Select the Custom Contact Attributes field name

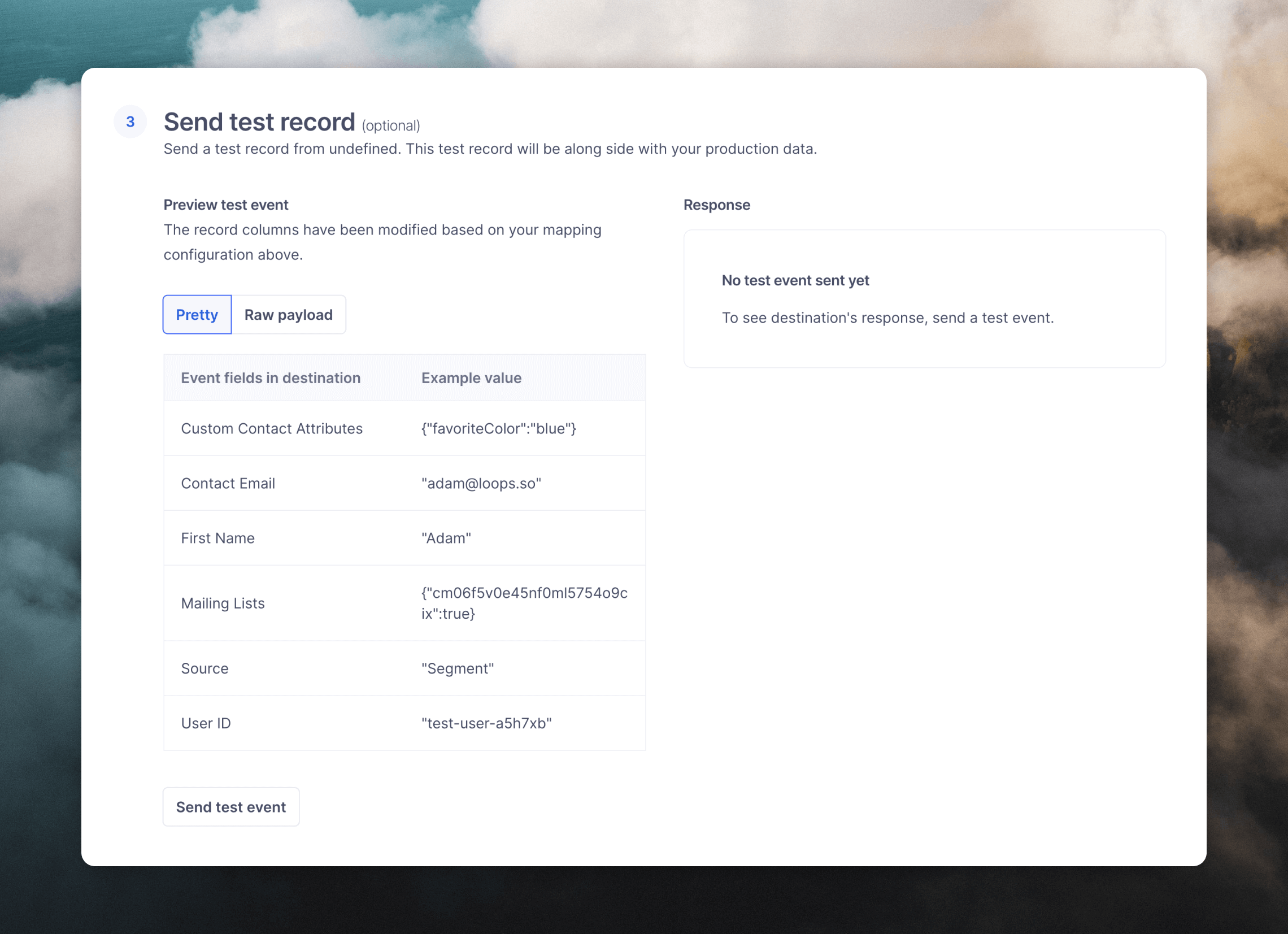coord(272,428)
